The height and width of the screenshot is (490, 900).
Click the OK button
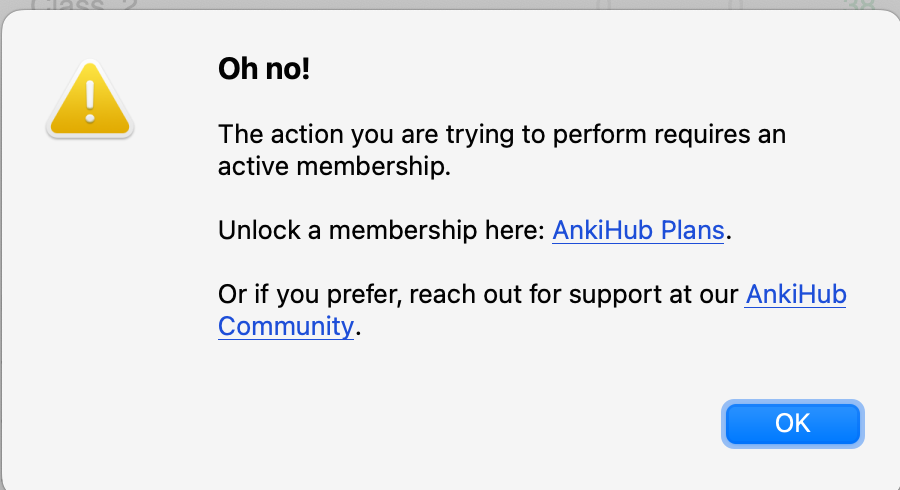pyautogui.click(x=793, y=423)
